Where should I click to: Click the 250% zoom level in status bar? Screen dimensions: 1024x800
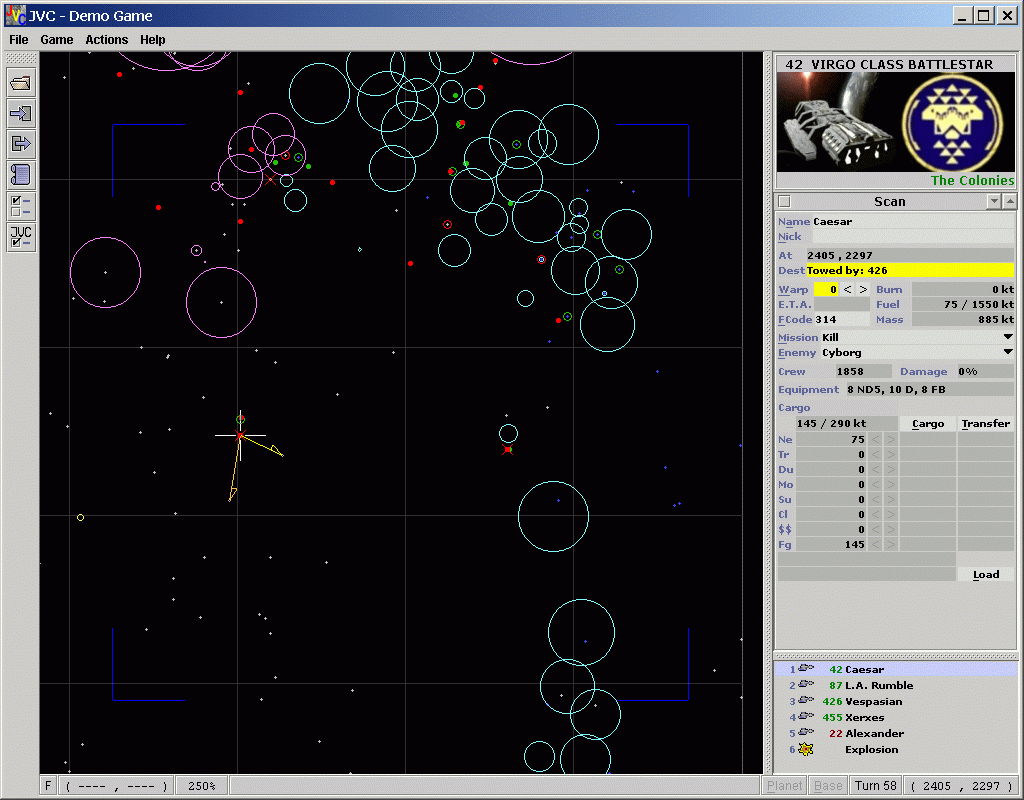click(x=202, y=786)
